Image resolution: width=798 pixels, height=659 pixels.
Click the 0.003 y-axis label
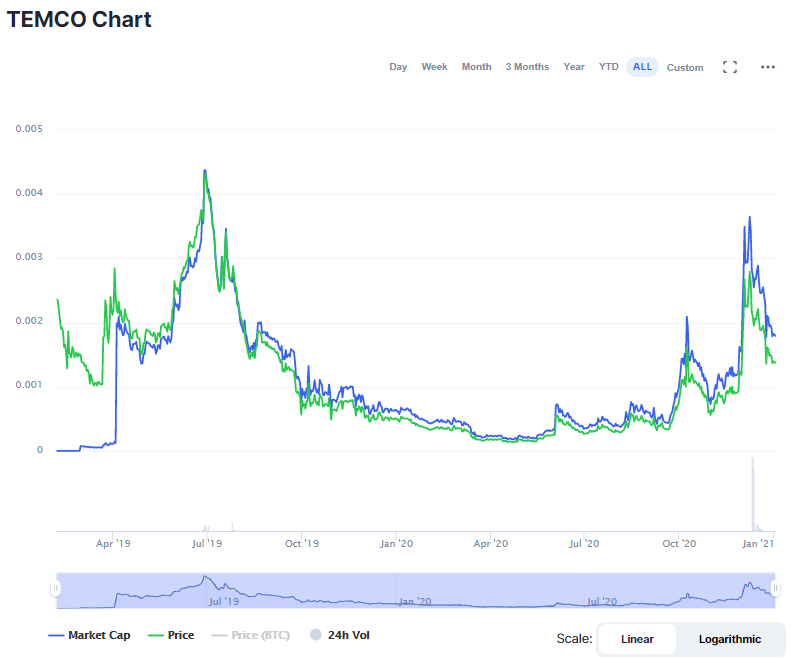[x=29, y=256]
